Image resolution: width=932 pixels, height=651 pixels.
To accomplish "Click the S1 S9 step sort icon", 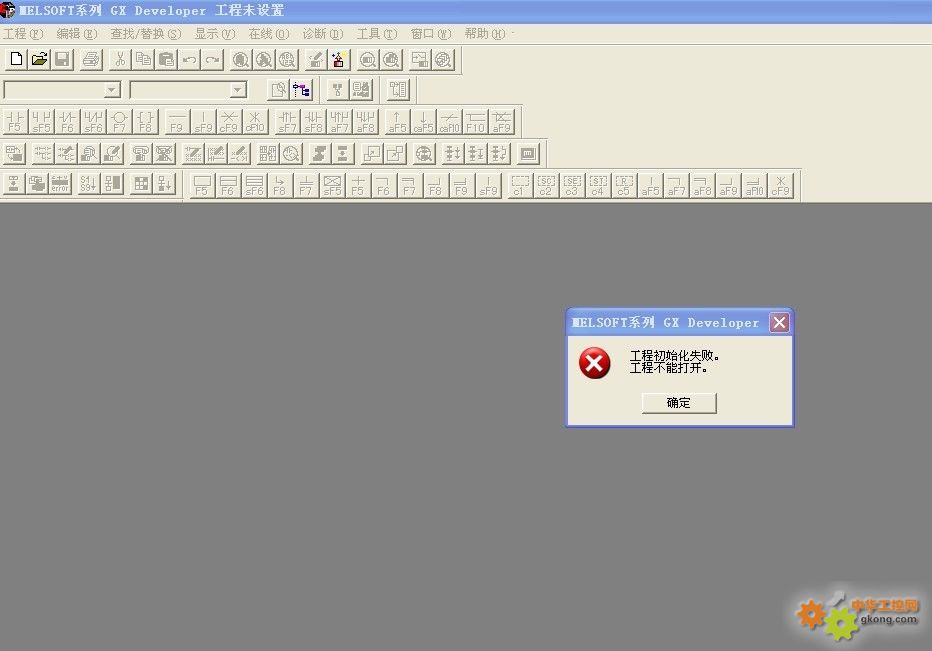I will [x=89, y=184].
